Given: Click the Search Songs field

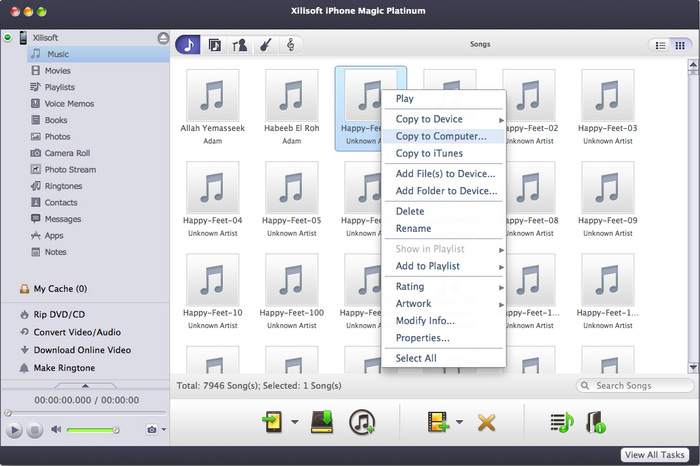Looking at the screenshot, I should [635, 386].
